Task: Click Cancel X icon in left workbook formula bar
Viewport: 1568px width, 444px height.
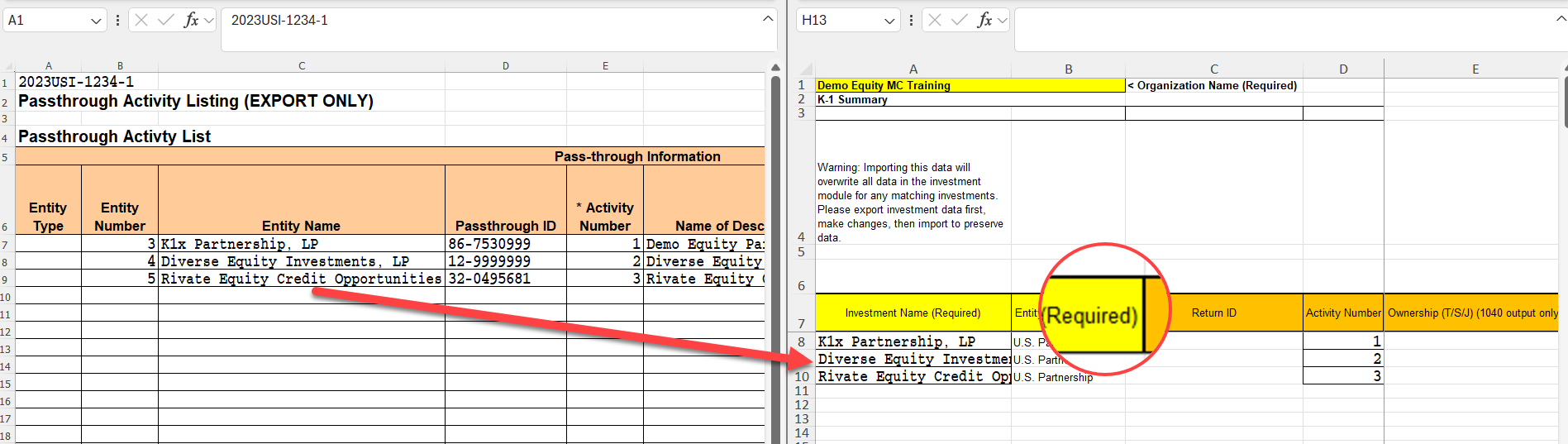Action: 141,20
